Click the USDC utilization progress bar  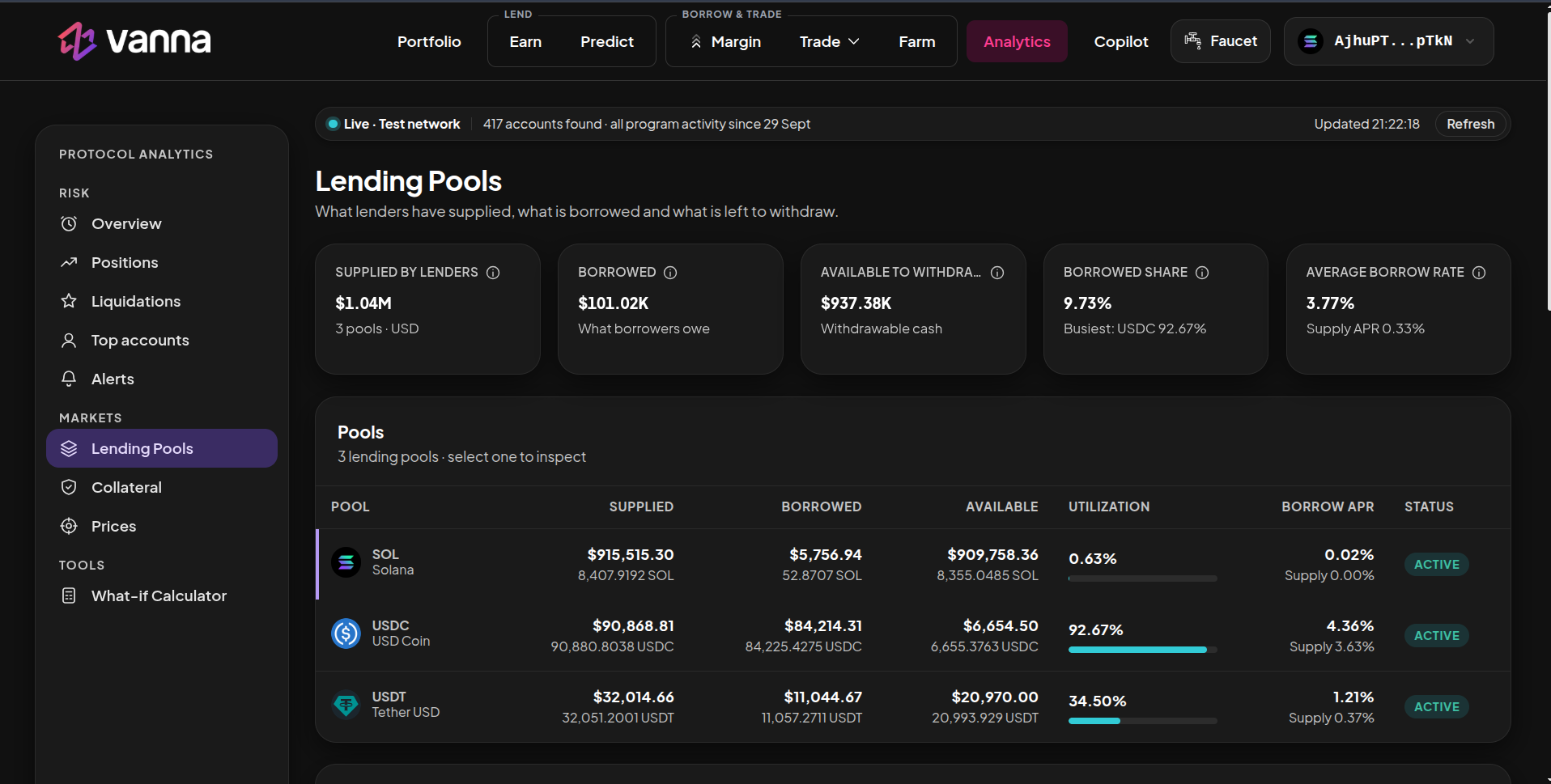point(1142,650)
